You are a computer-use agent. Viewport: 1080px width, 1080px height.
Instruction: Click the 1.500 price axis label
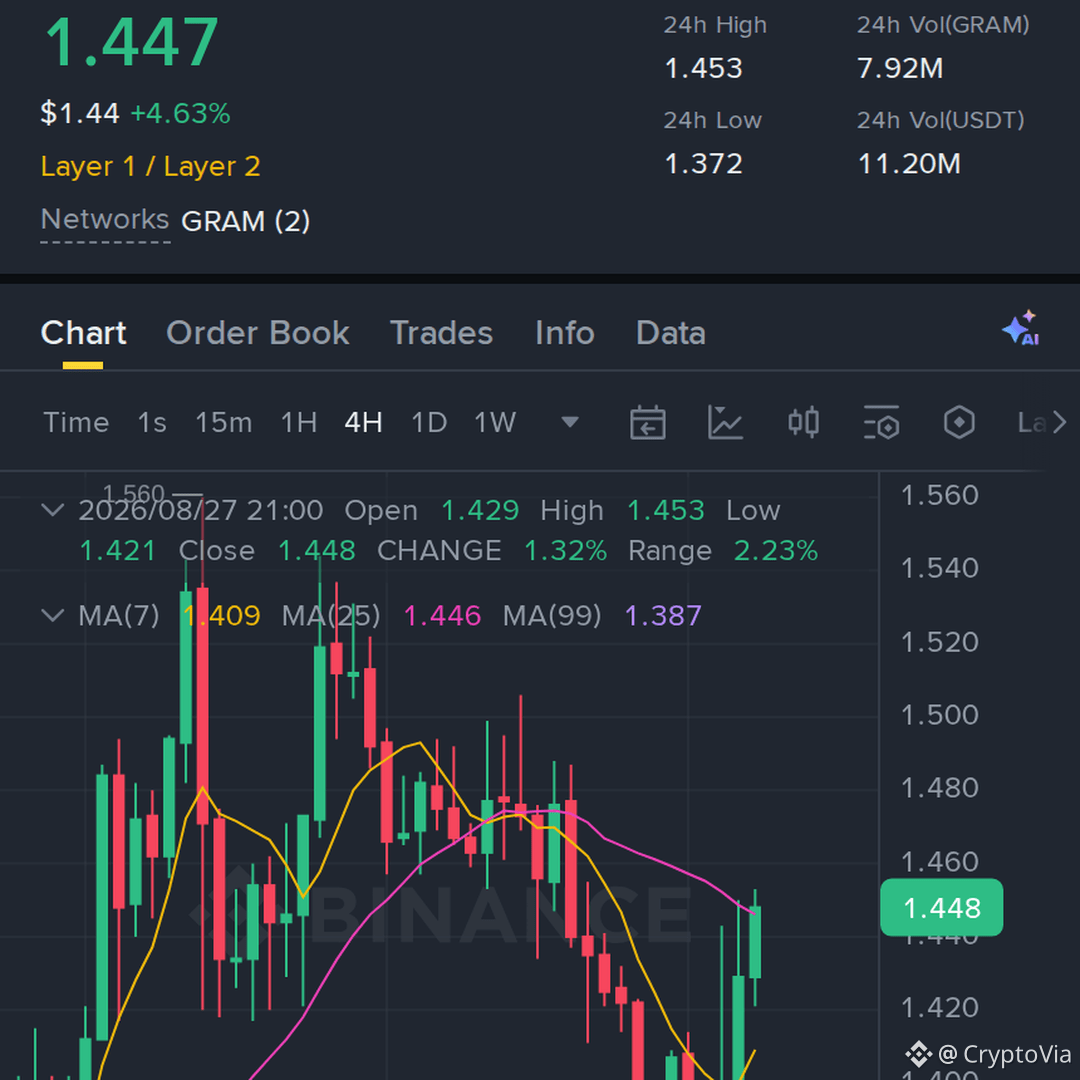tap(939, 715)
